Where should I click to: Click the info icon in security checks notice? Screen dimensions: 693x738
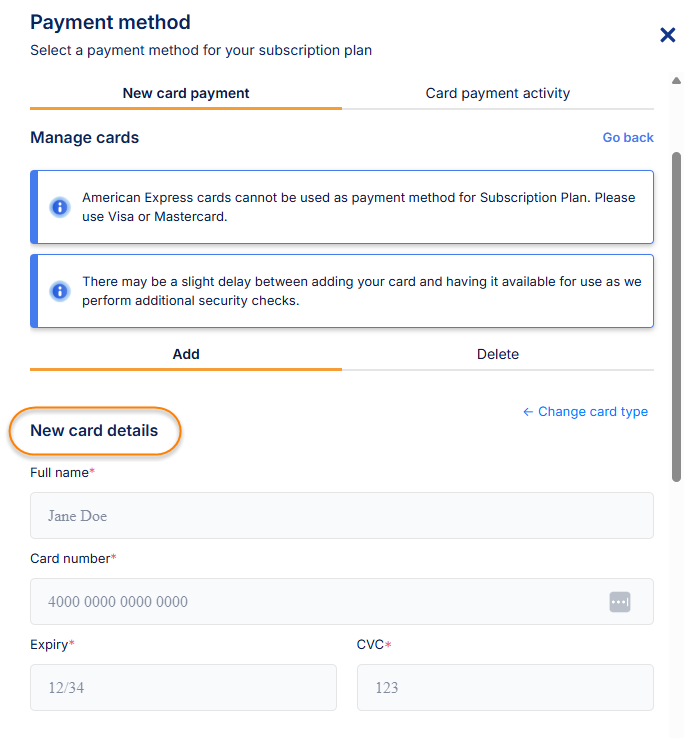tap(59, 291)
